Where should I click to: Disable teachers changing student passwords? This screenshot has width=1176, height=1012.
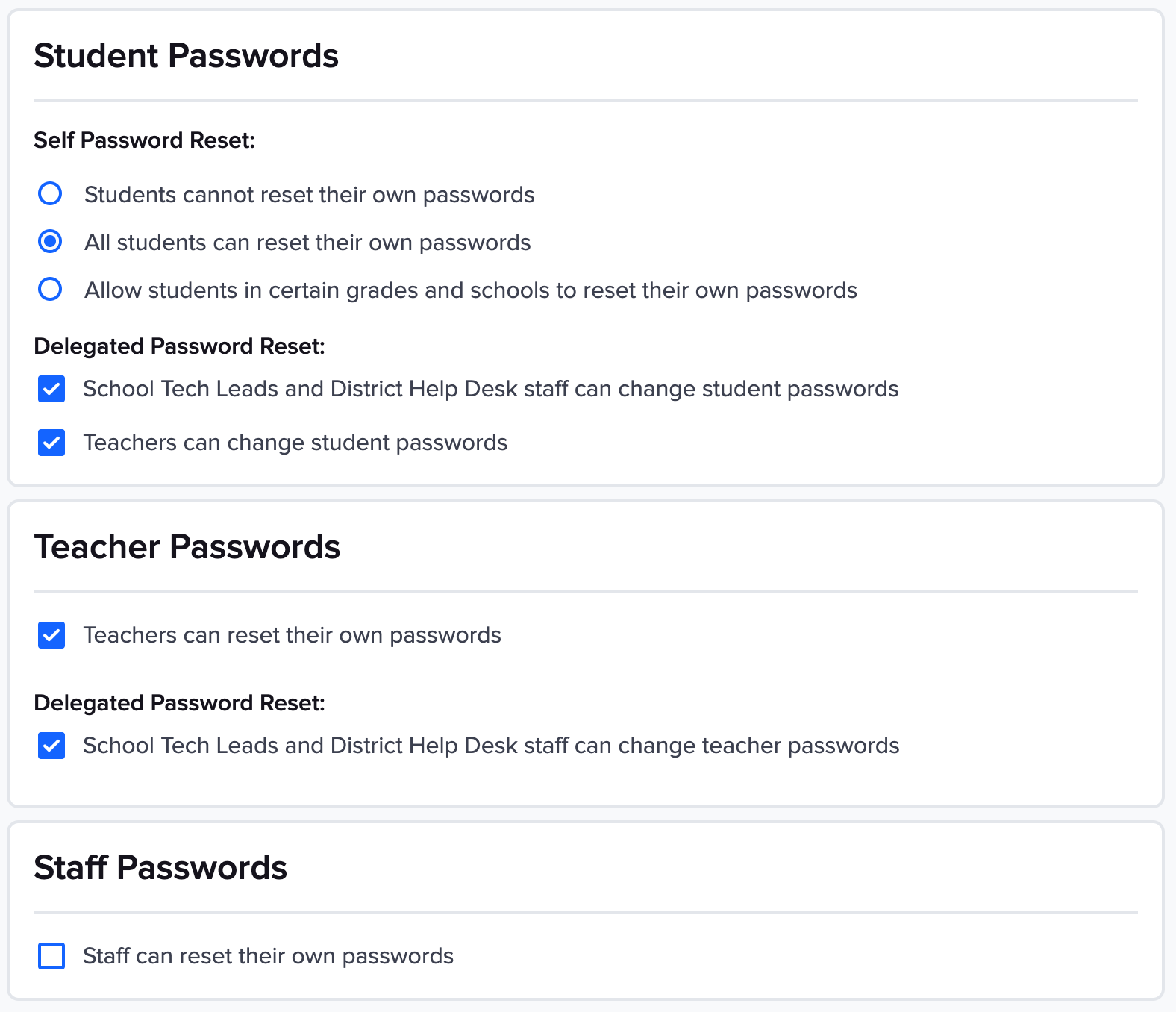pyautogui.click(x=51, y=443)
